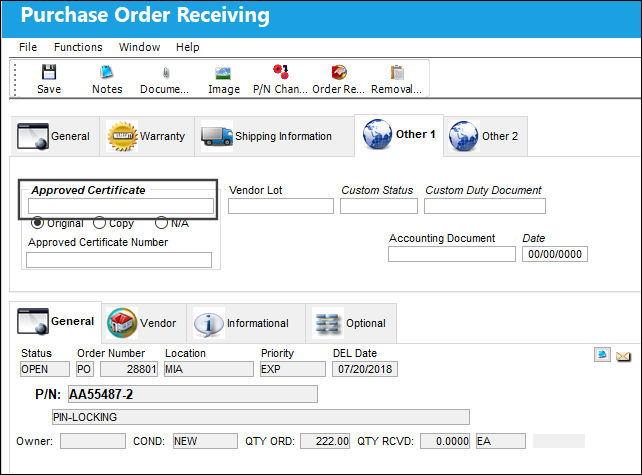The image size is (642, 475).
Task: Click the Order Number field 28801
Action: (129, 369)
